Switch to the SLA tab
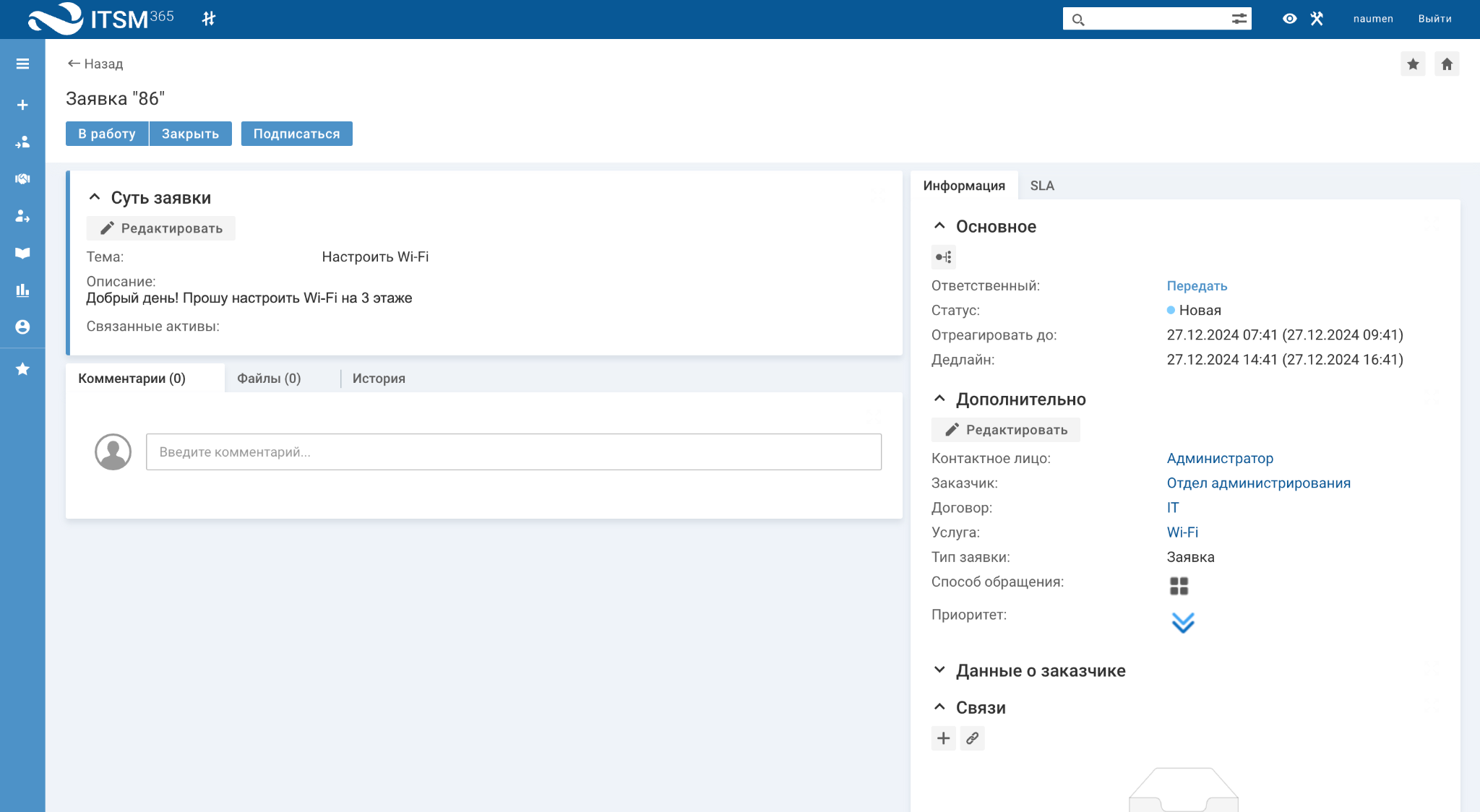1480x812 pixels. pyautogui.click(x=1041, y=186)
